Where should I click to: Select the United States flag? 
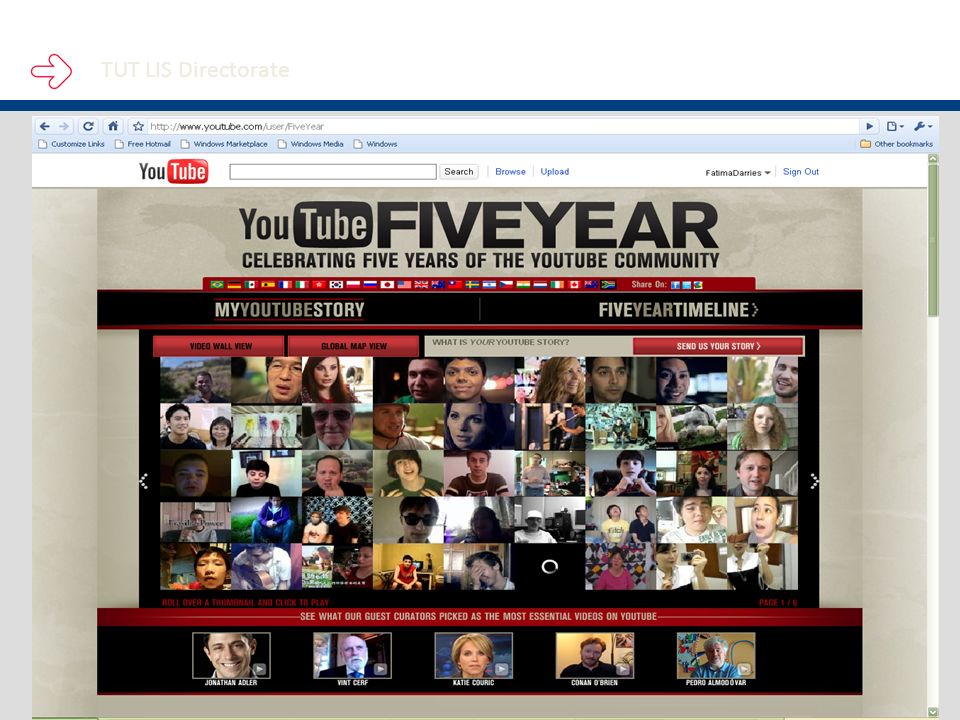404,285
